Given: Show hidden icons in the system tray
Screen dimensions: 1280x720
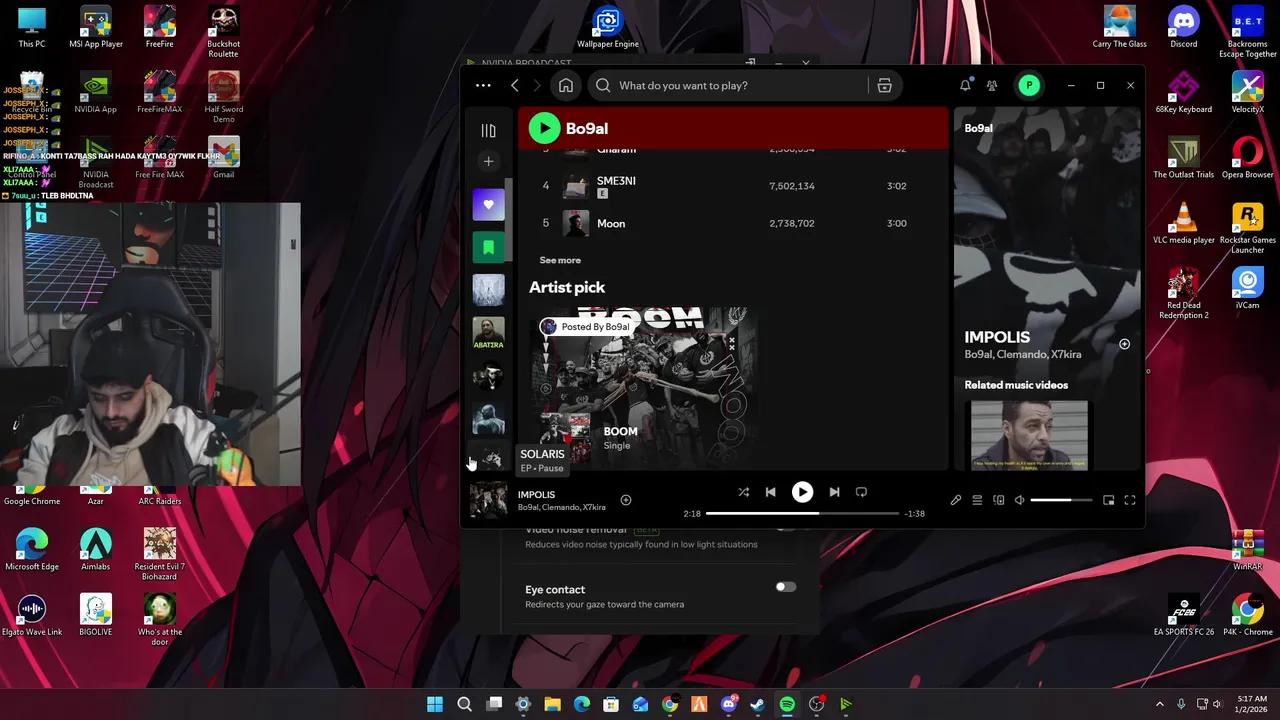Looking at the screenshot, I should click(x=1160, y=704).
